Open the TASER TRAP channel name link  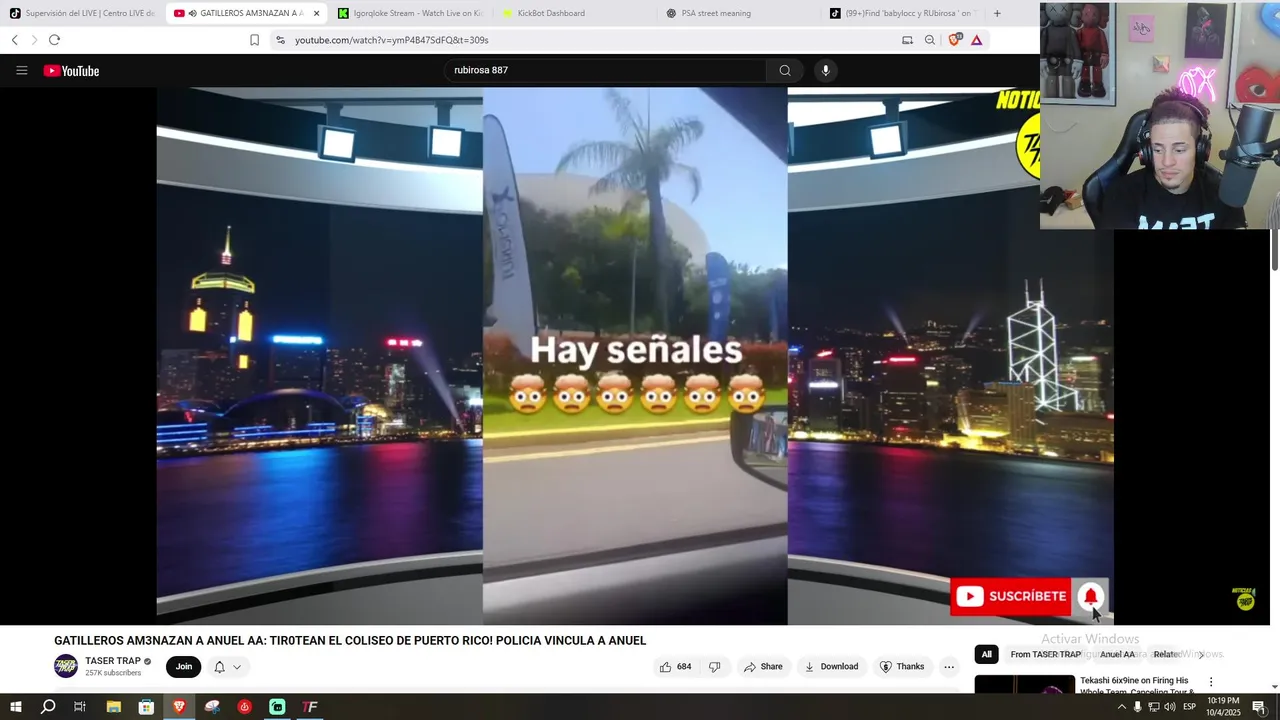coord(113,661)
